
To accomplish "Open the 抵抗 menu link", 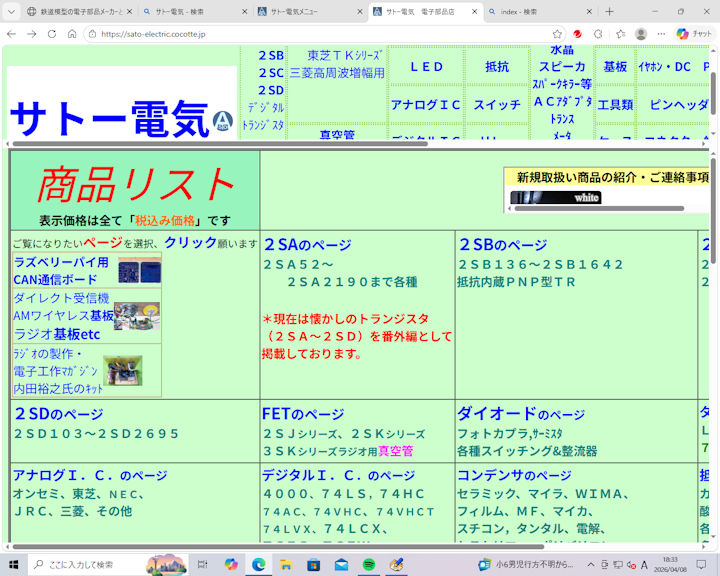I will tap(497, 67).
